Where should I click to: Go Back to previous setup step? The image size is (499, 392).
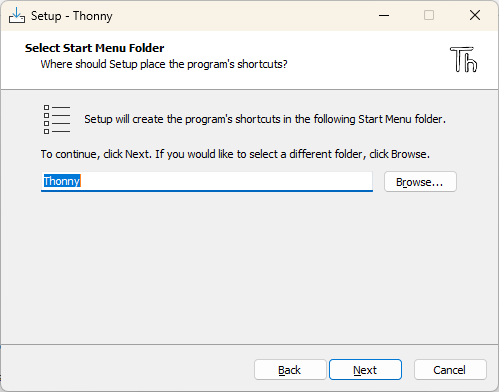(290, 370)
